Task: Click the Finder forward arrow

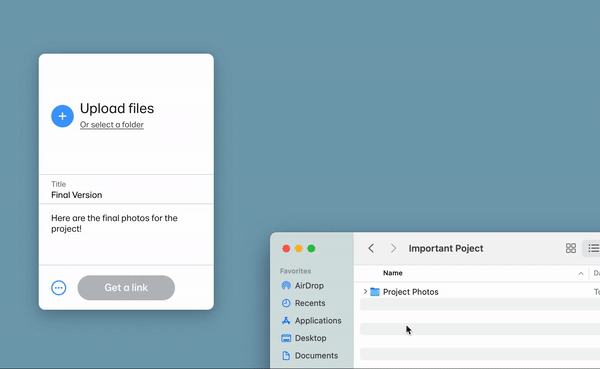Action: 393,248
